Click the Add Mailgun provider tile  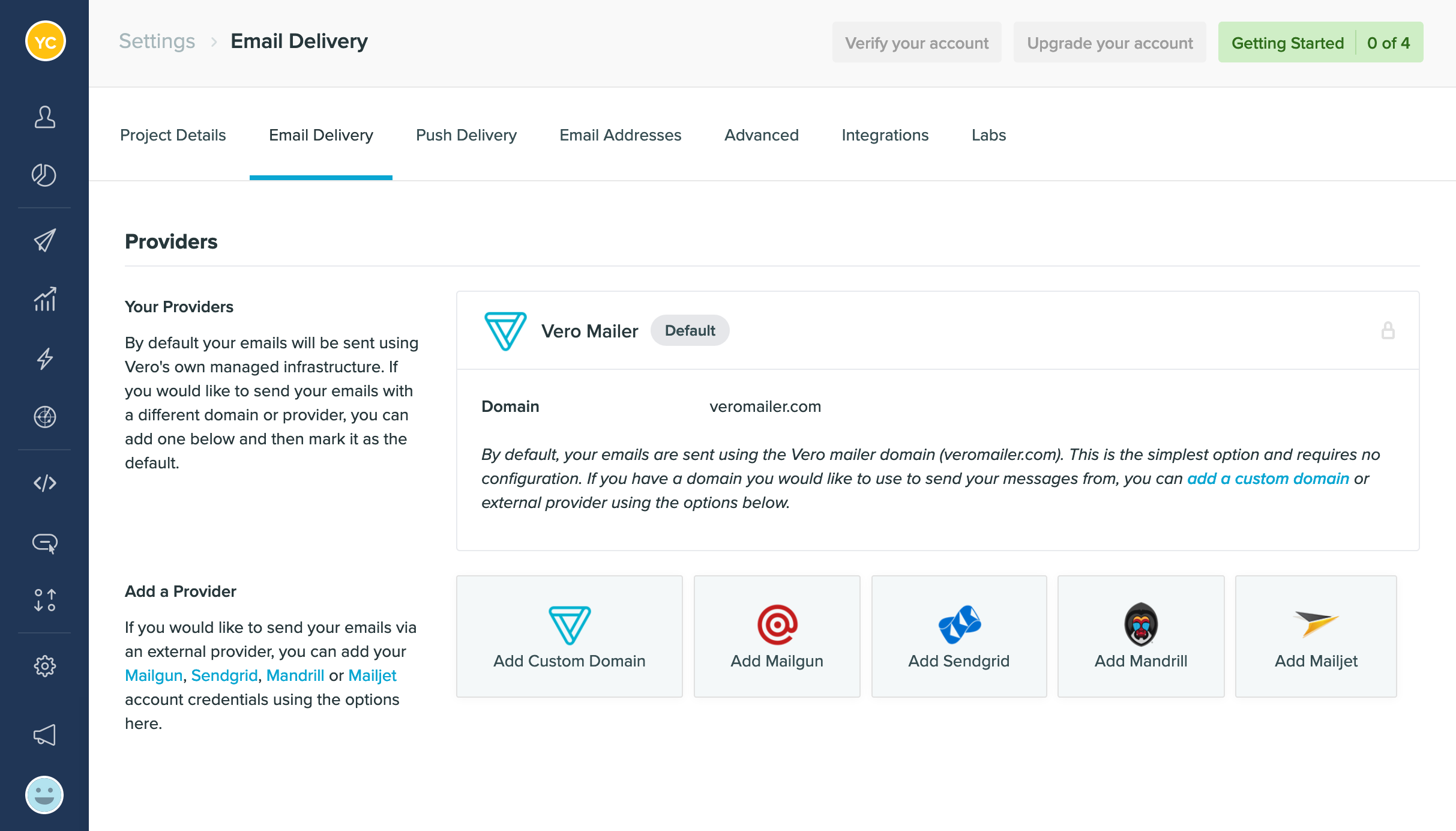click(x=777, y=636)
